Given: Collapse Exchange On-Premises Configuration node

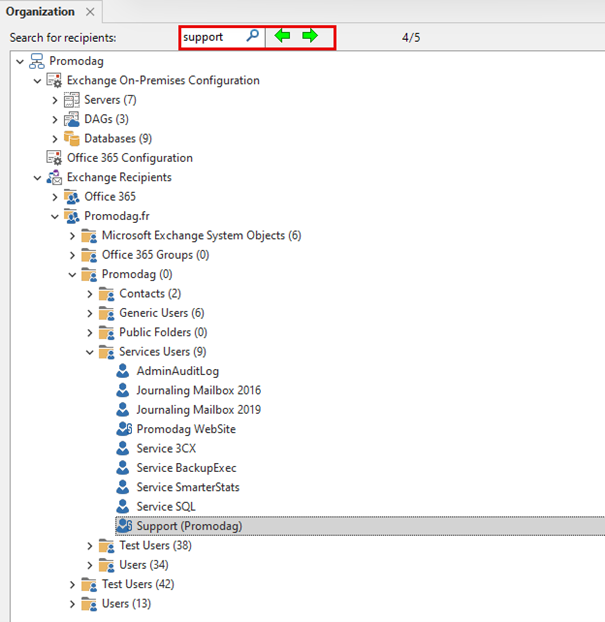Looking at the screenshot, I should click(x=37, y=81).
